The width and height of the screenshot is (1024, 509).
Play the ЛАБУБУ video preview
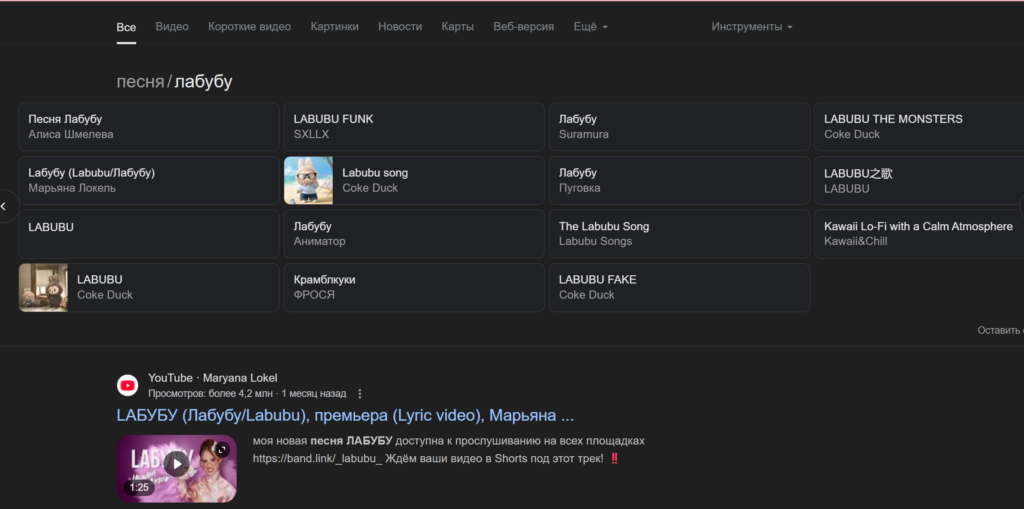click(176, 465)
